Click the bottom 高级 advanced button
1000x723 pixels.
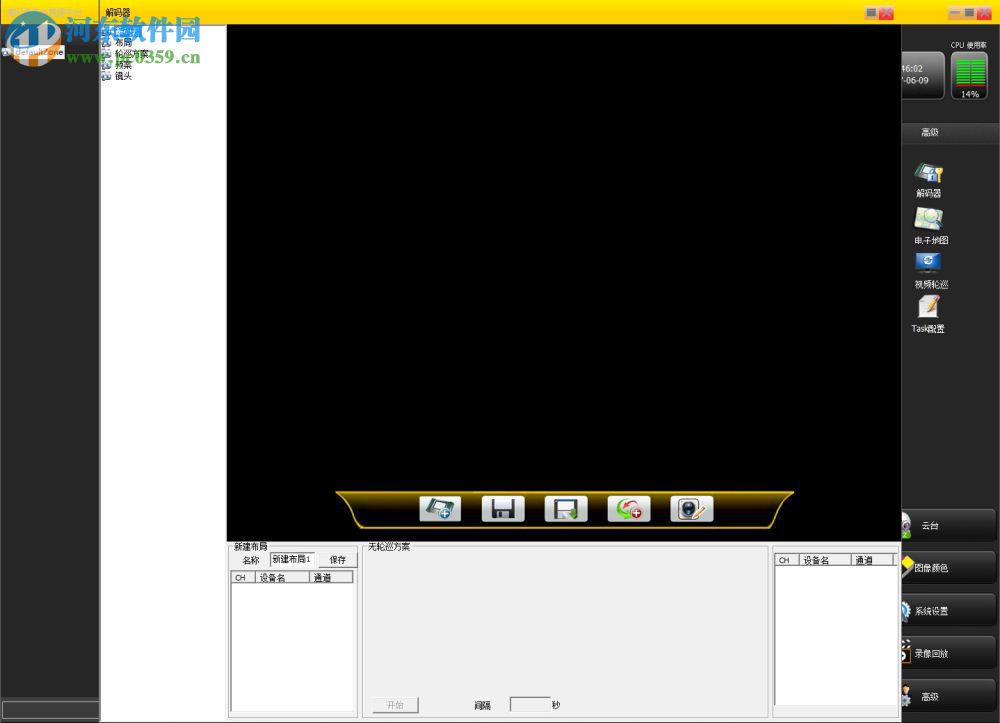(948, 696)
